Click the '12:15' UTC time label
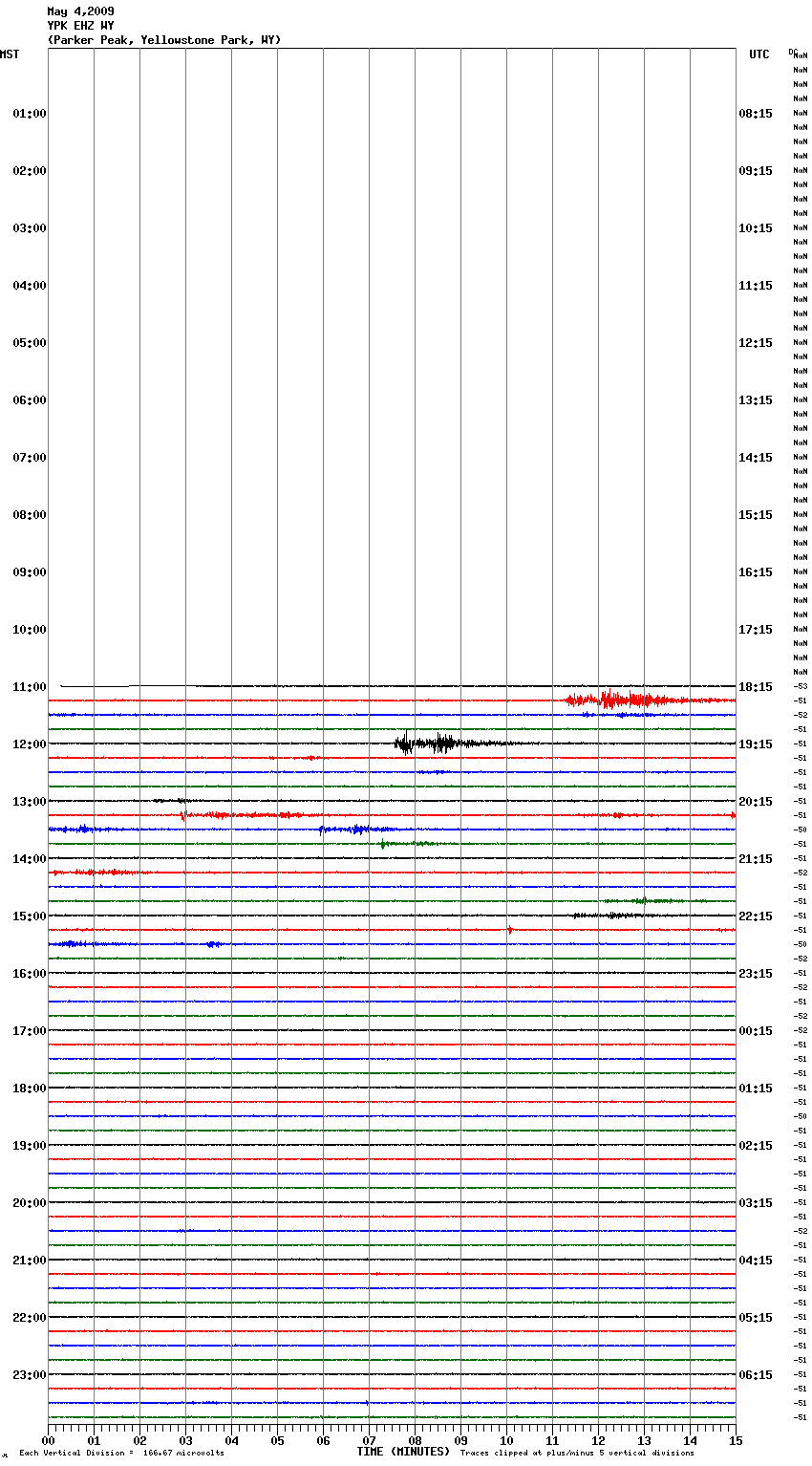The width and height of the screenshot is (812, 1466). pos(756,343)
